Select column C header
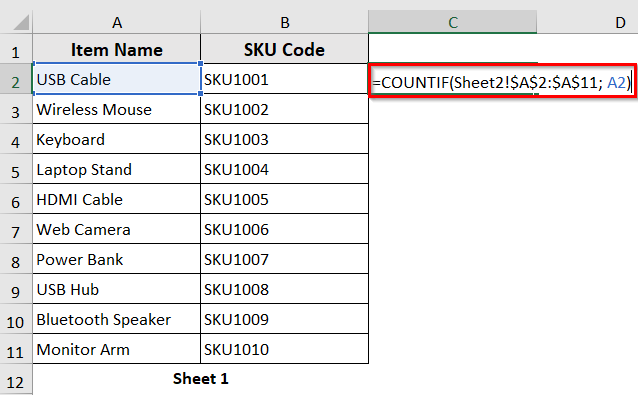This screenshot has height=395, width=638. 452,22
